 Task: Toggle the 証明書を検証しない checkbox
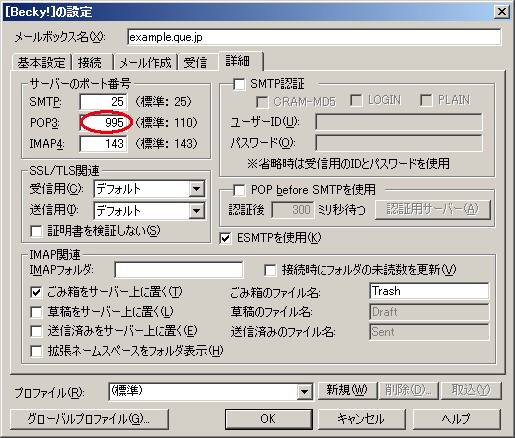[36, 231]
